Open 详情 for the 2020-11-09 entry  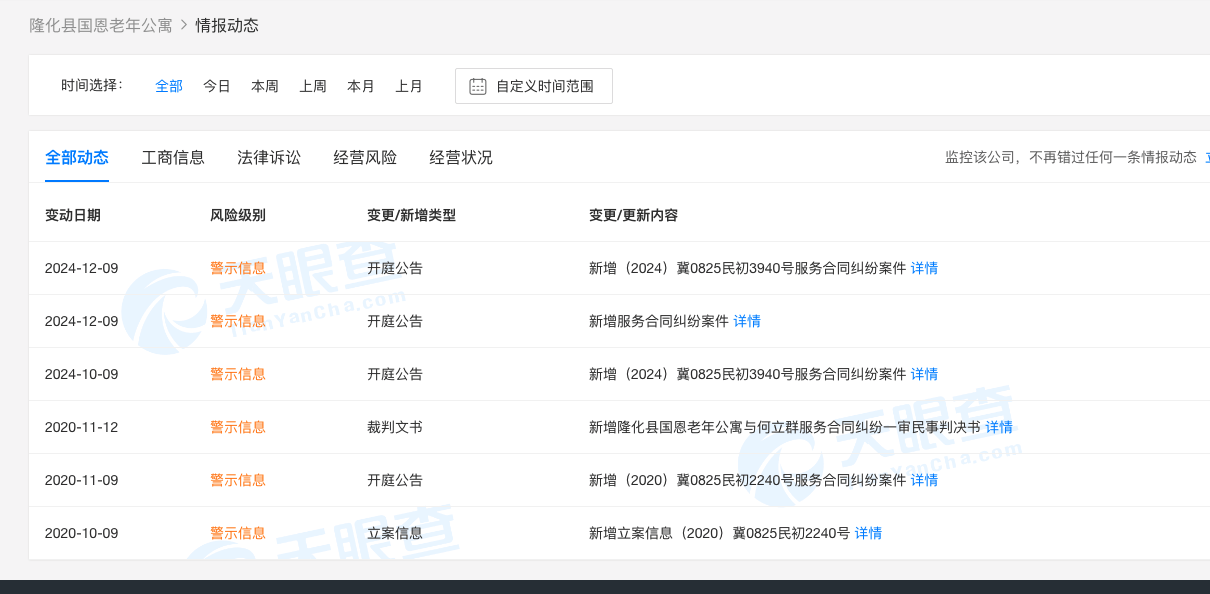[924, 480]
